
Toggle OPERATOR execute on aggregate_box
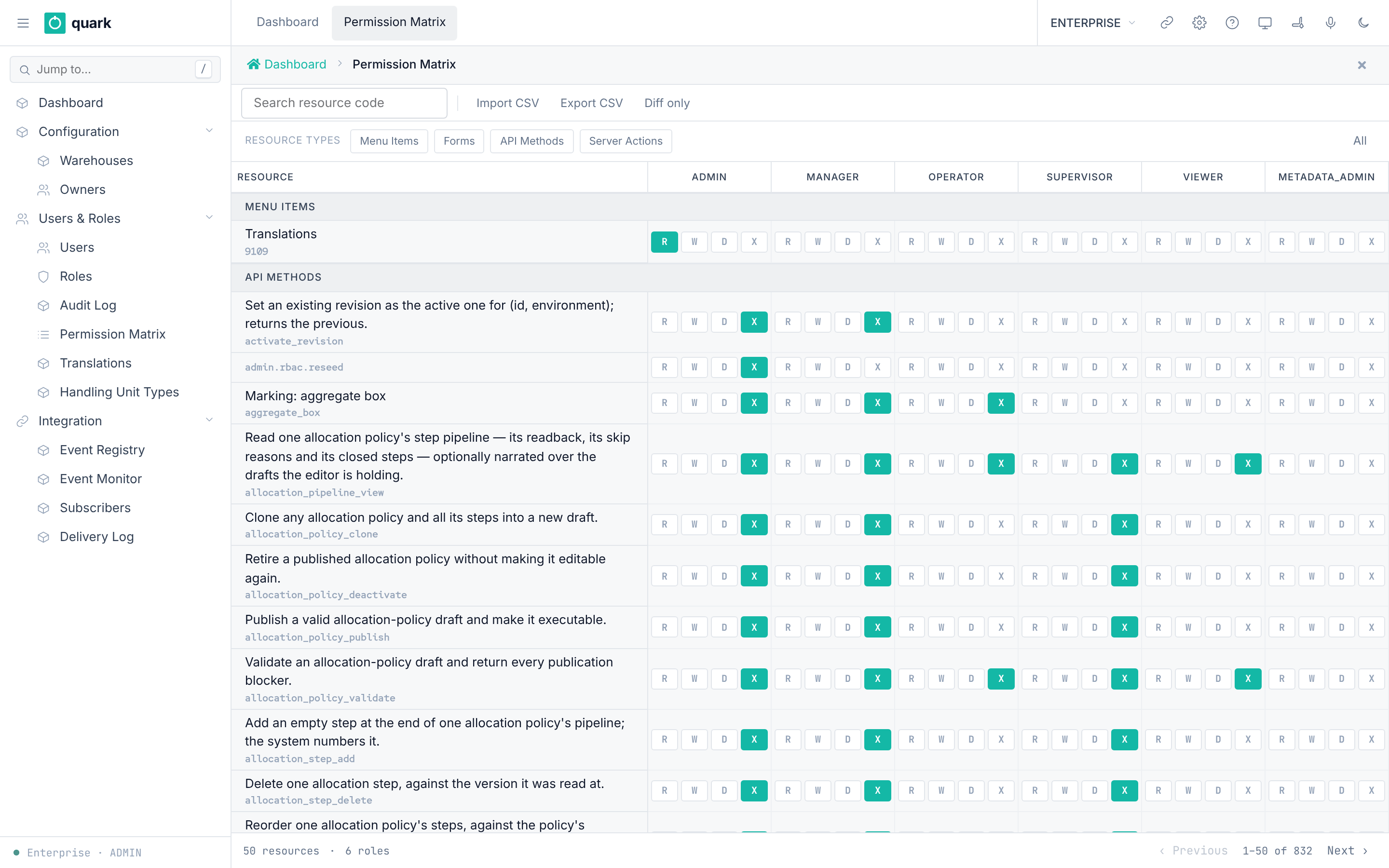(x=1000, y=403)
